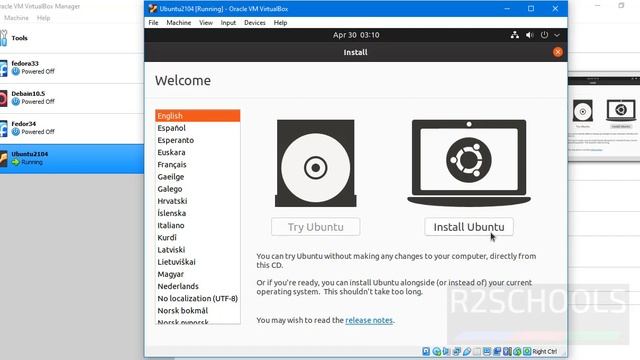Screen dimensions: 640x360
Task: Open Machine menu in VirtualBox Manager
Action: (16, 18)
